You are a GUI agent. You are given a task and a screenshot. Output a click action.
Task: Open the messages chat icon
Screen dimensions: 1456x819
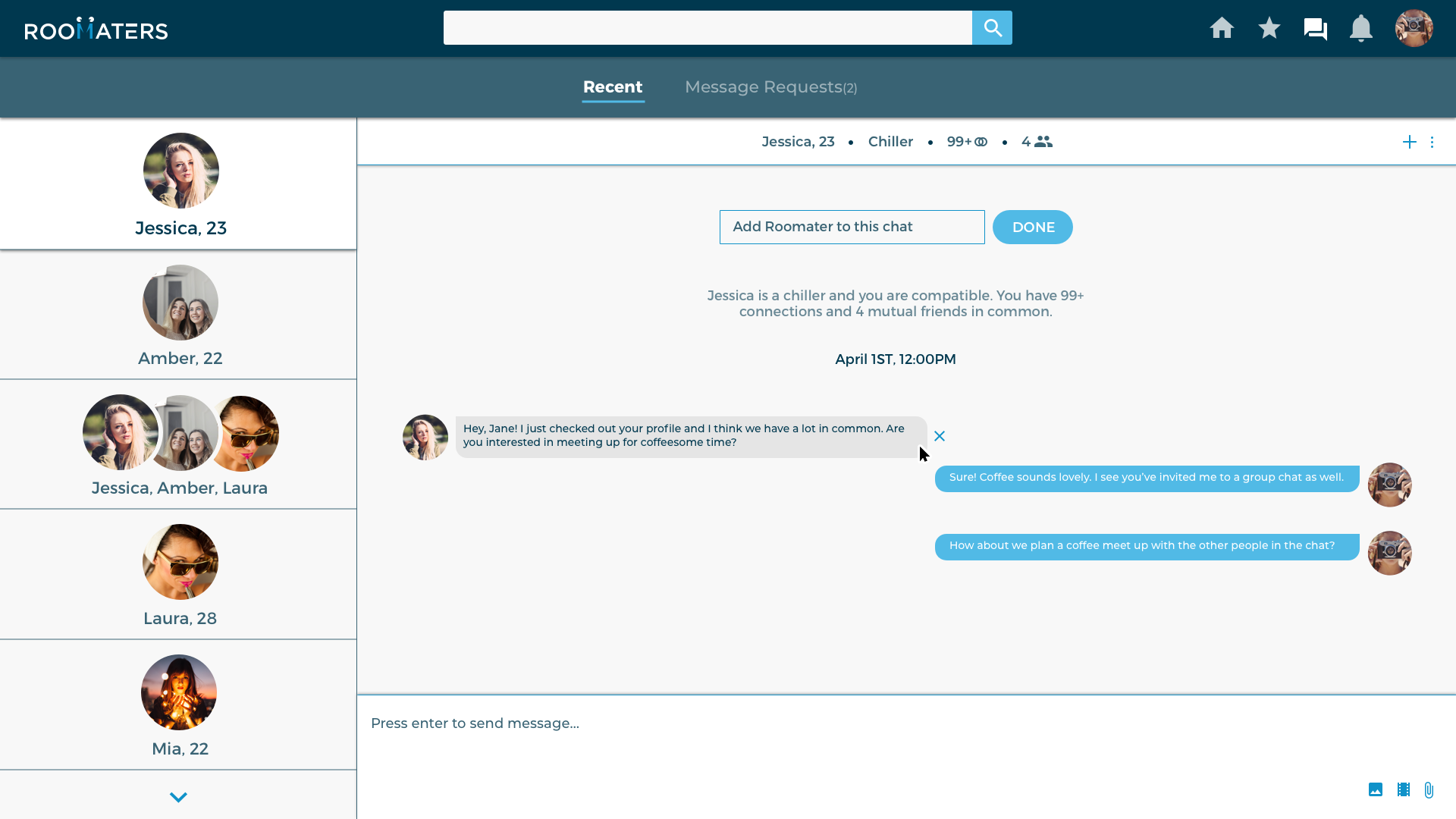[1315, 28]
